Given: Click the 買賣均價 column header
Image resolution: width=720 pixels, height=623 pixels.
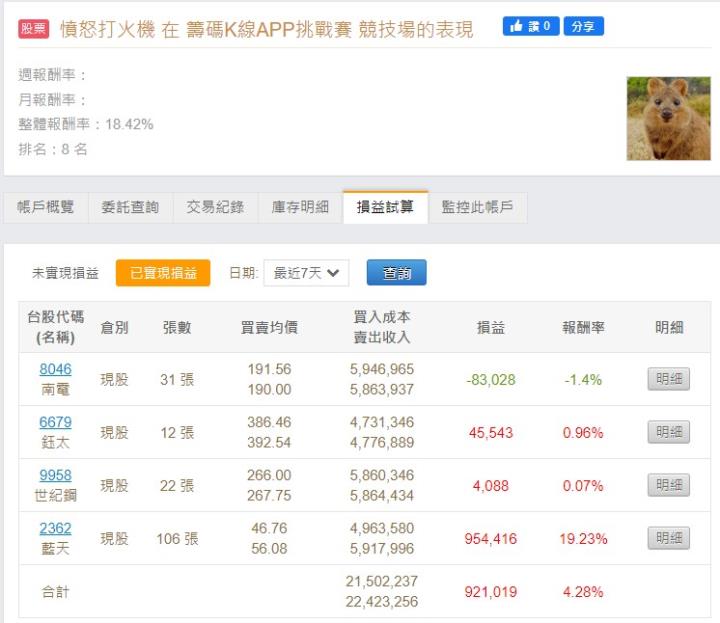Looking at the screenshot, I should tap(269, 327).
